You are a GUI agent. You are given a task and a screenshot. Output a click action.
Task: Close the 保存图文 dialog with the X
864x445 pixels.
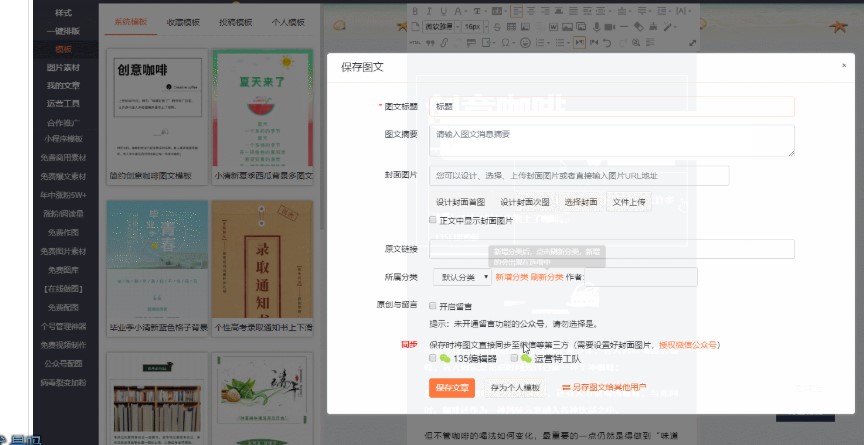pos(842,65)
